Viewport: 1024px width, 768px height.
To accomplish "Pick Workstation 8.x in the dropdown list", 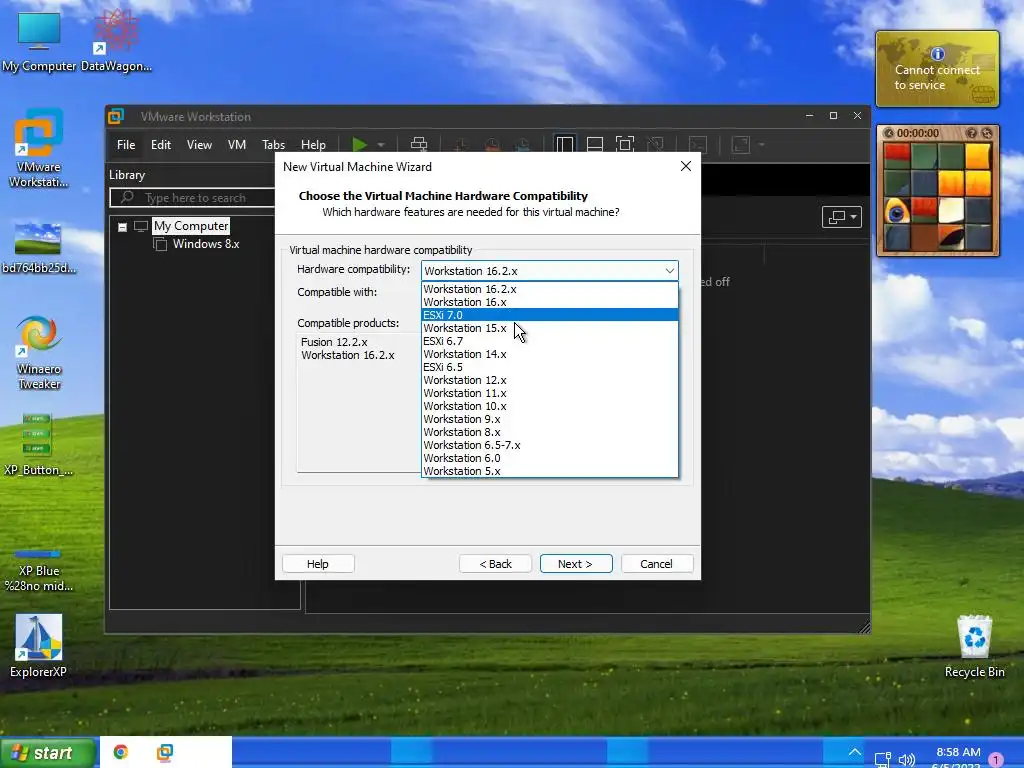I will (x=550, y=432).
